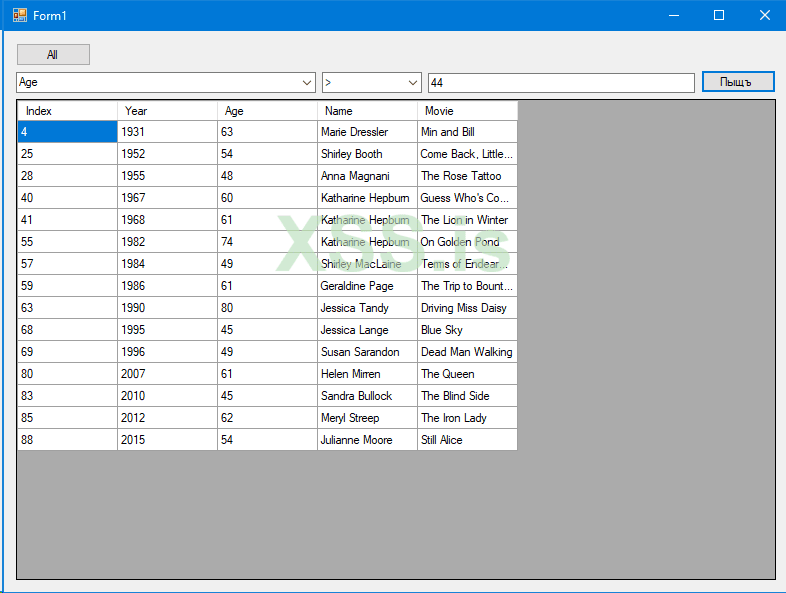
Task: Select year cell 2007
Action: pos(167,374)
